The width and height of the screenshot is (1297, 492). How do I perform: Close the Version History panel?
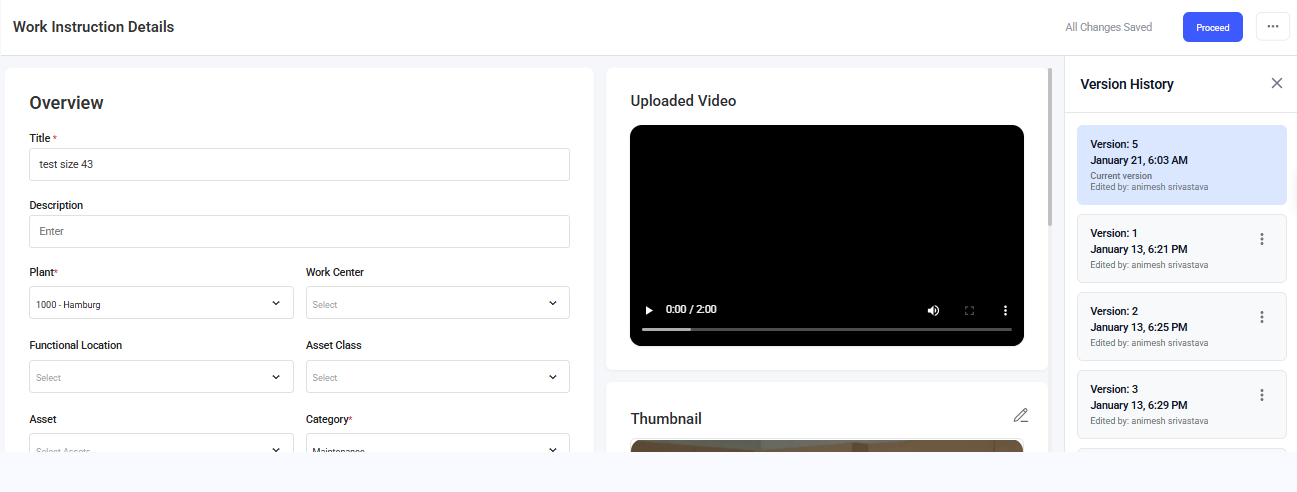pos(1276,83)
